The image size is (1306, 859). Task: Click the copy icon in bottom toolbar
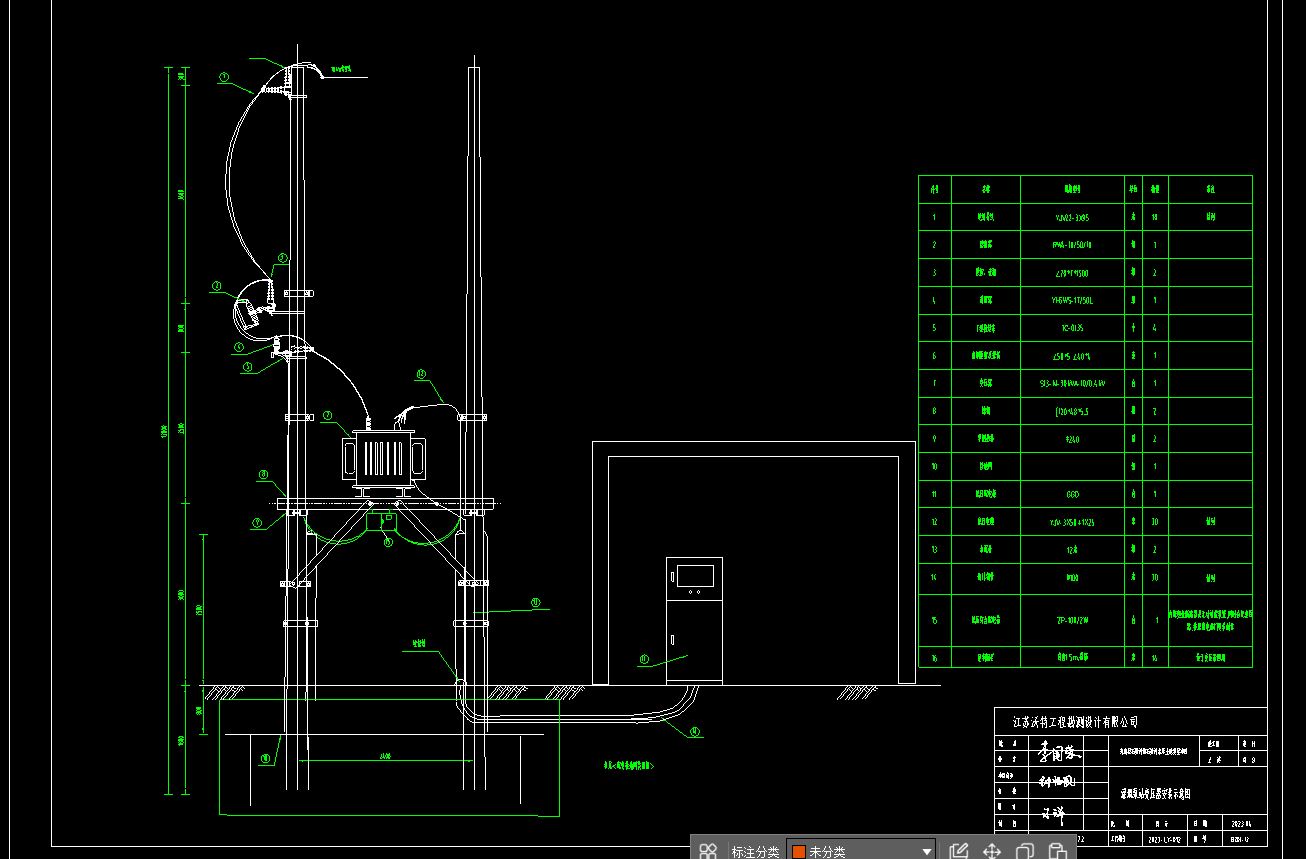coord(1025,851)
